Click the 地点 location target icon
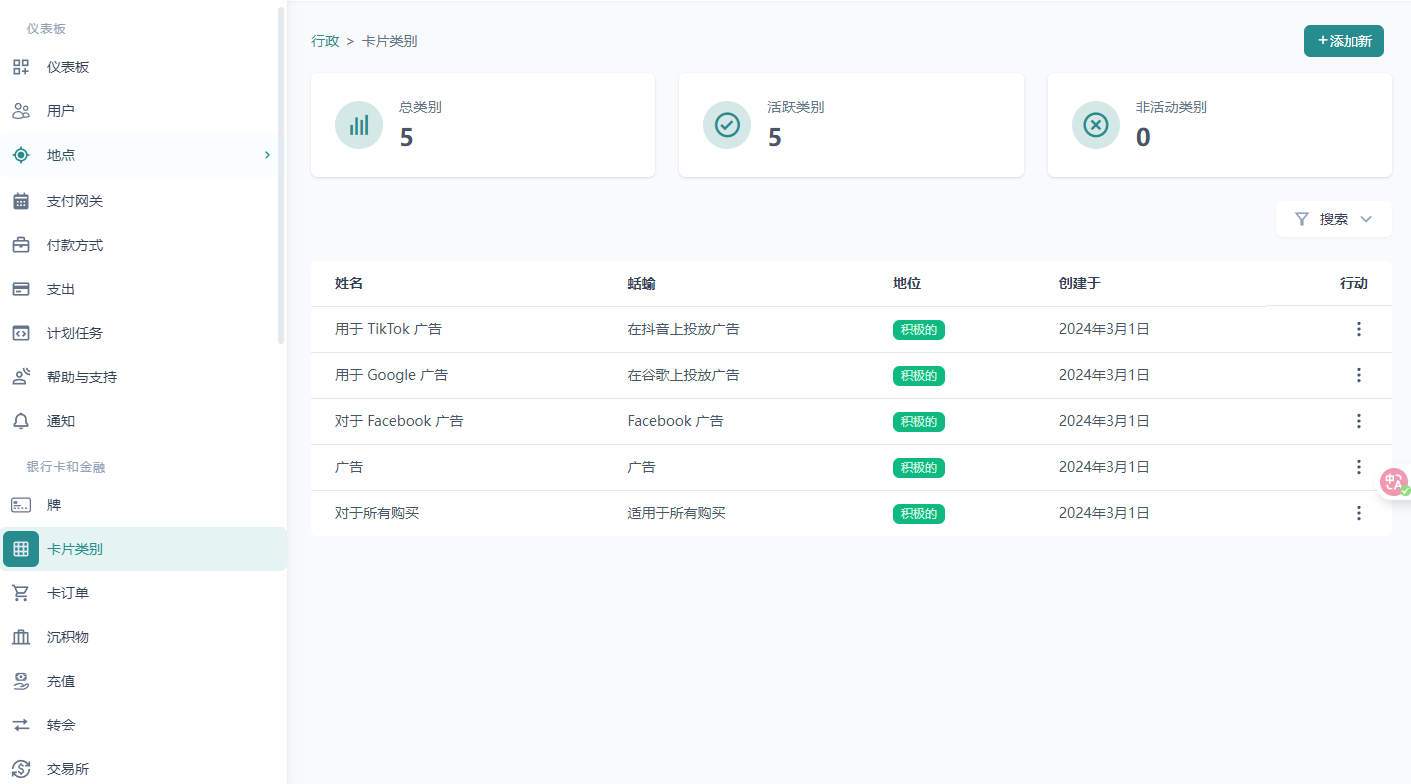Viewport: 1411px width, 784px height. pyautogui.click(x=21, y=155)
